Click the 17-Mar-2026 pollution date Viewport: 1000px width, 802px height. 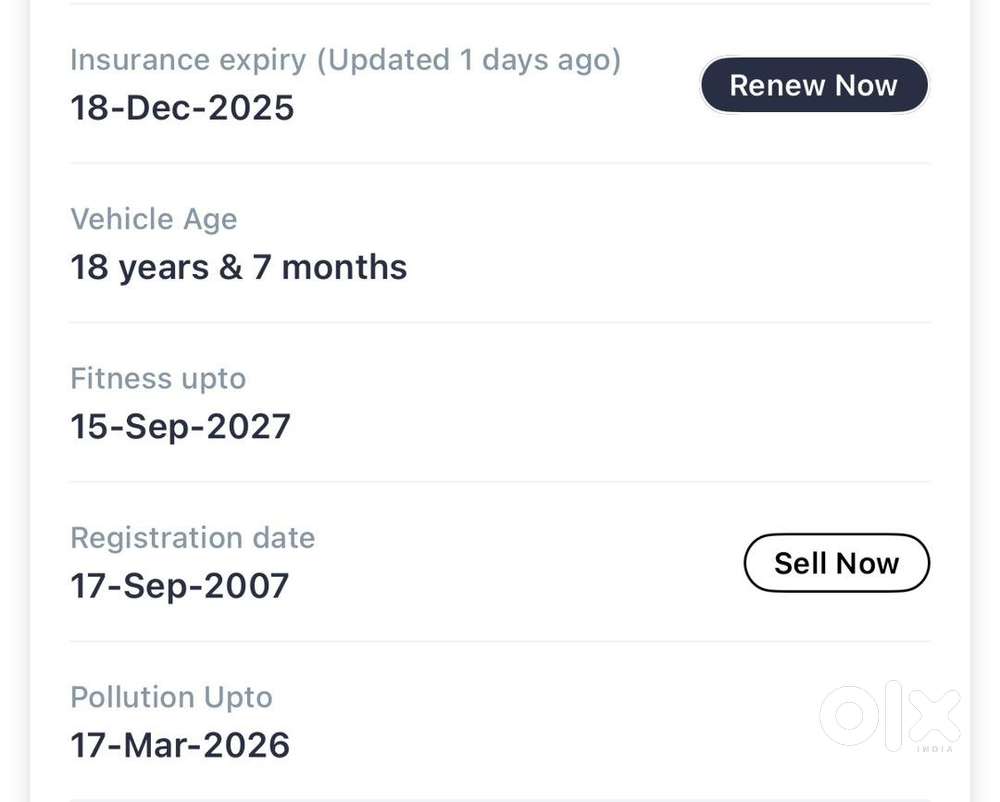pos(180,745)
